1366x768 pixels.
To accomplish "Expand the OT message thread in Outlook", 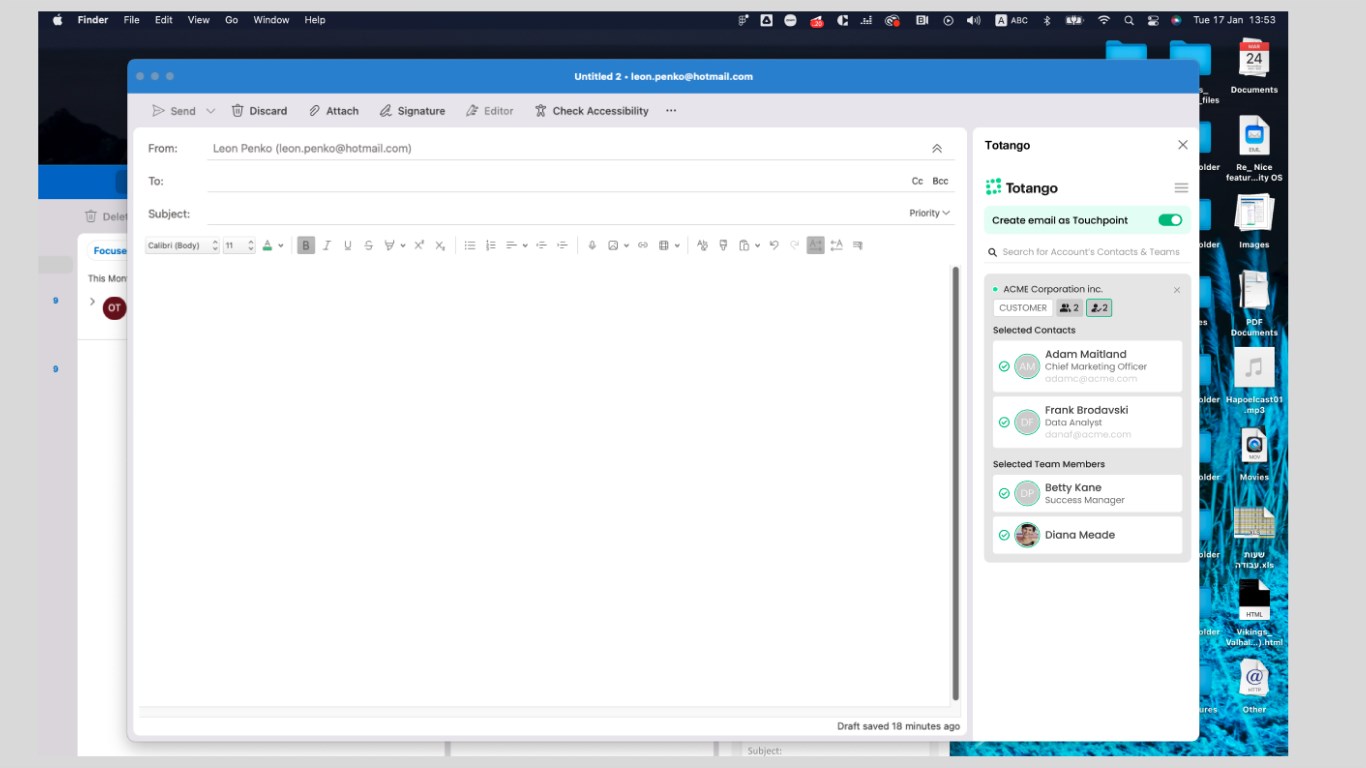I will coord(92,301).
